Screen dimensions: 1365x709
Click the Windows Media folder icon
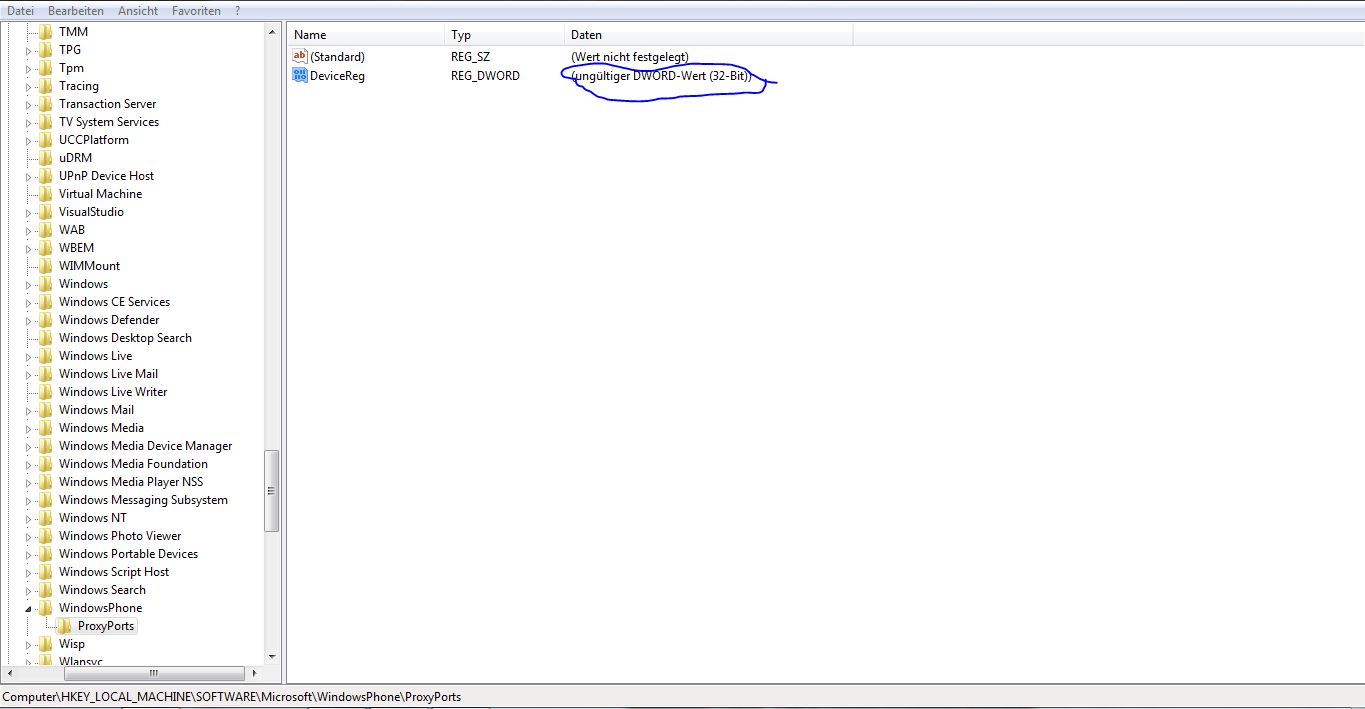46,428
